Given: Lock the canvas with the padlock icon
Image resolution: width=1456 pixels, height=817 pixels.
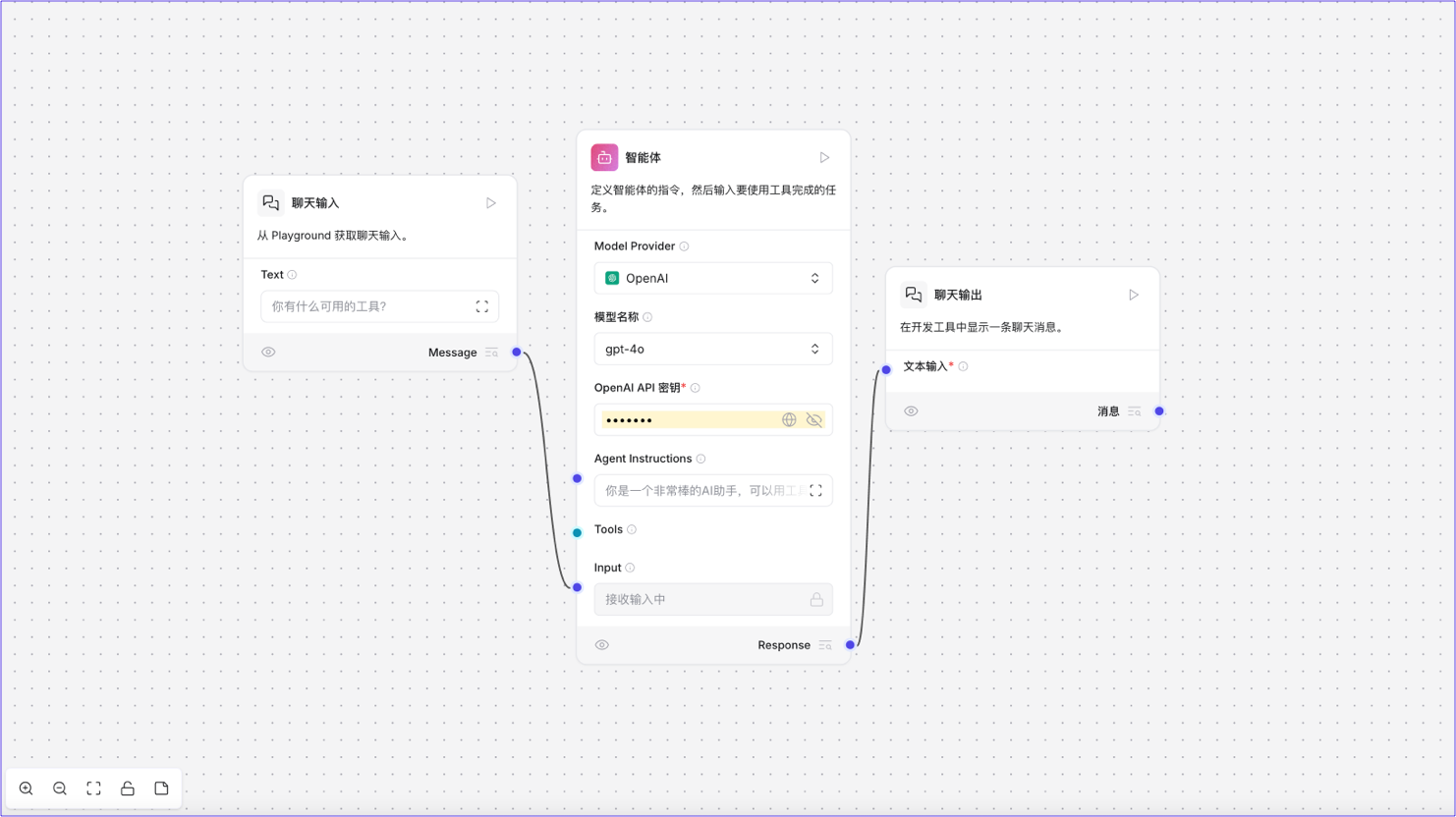Looking at the screenshot, I should (128, 789).
